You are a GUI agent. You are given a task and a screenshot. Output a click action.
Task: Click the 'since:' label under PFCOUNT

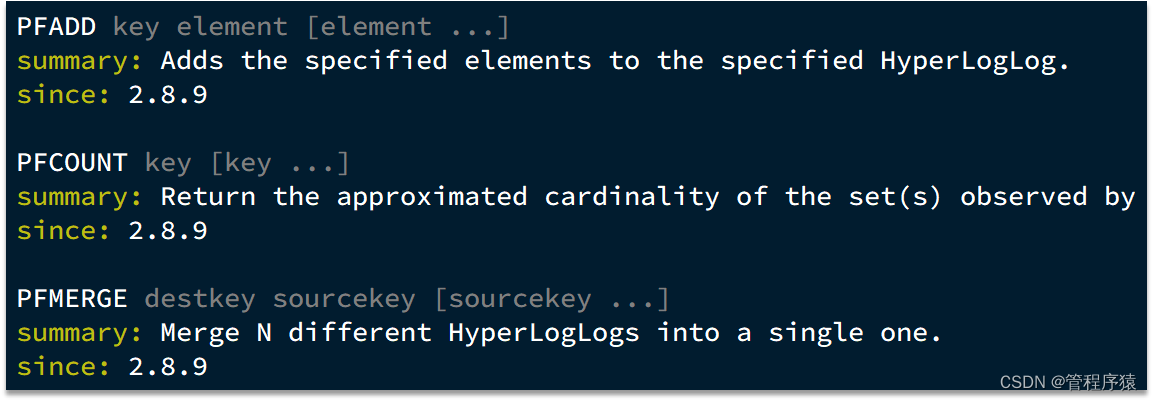coord(64,232)
